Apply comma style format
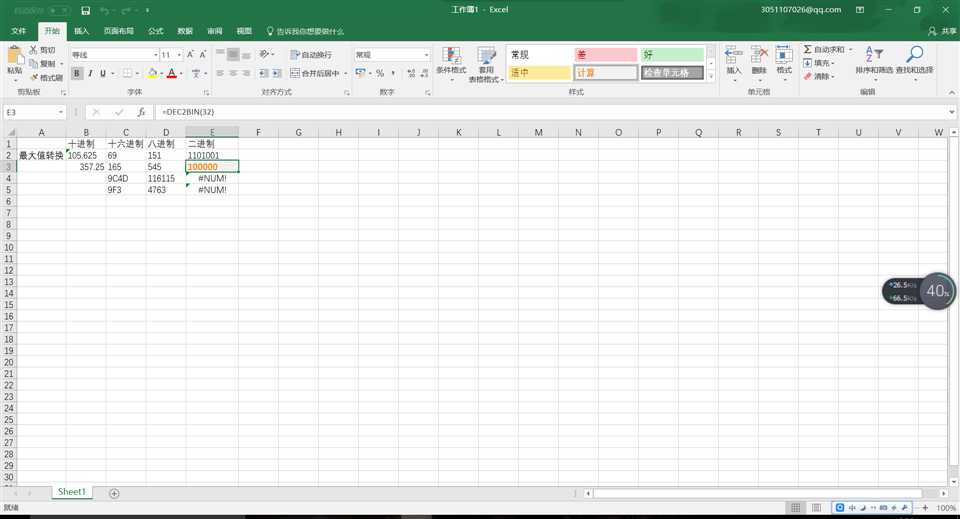The image size is (960, 519). 392,73
